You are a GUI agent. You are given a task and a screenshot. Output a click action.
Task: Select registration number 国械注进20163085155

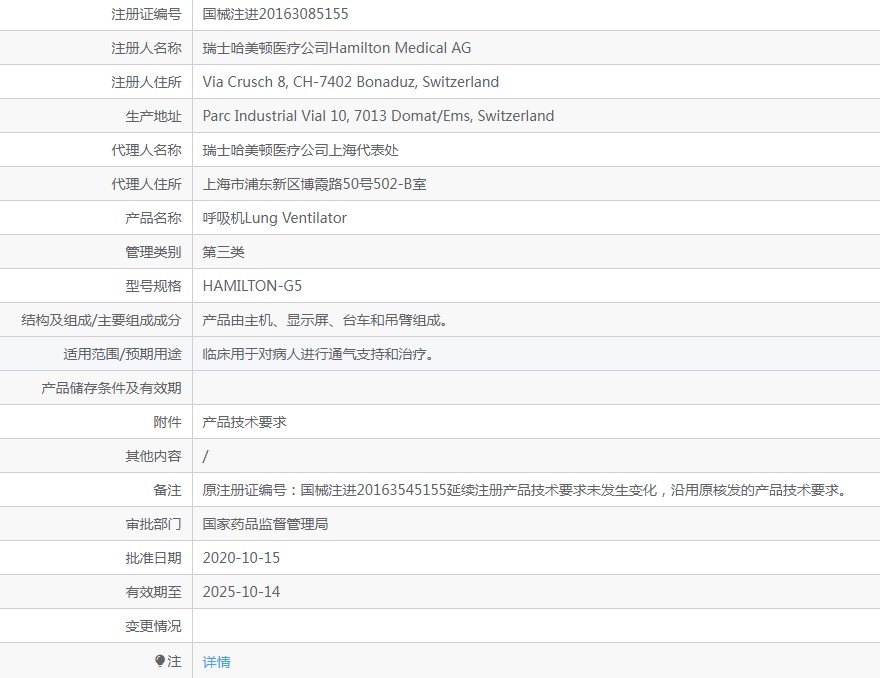pos(275,14)
